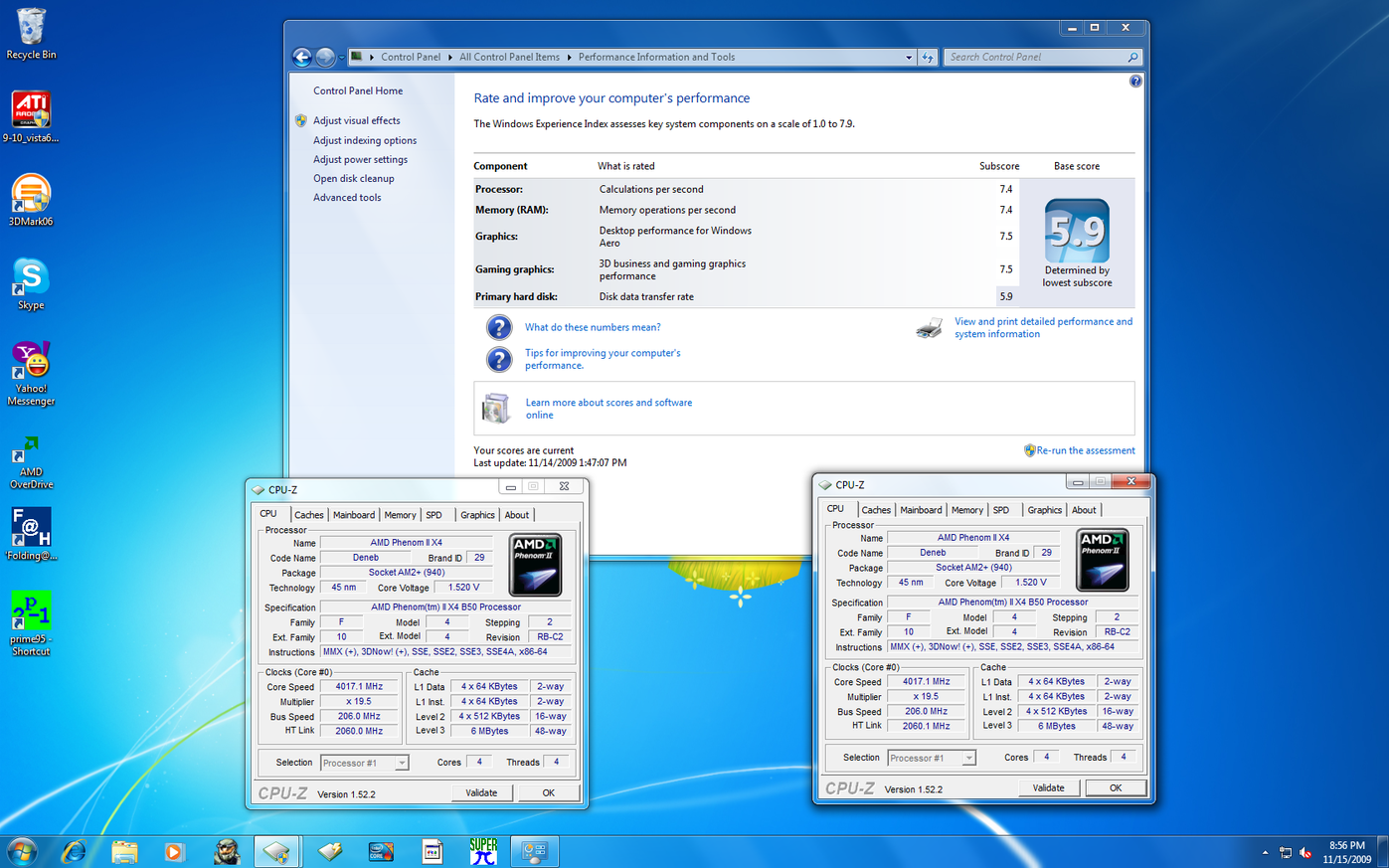Open View and print detailed performance link
The width and height of the screenshot is (1389, 868).
[1043, 328]
